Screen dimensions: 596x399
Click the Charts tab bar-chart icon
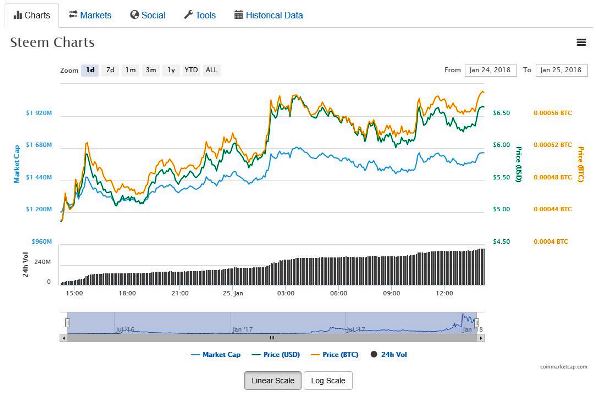coord(17,15)
